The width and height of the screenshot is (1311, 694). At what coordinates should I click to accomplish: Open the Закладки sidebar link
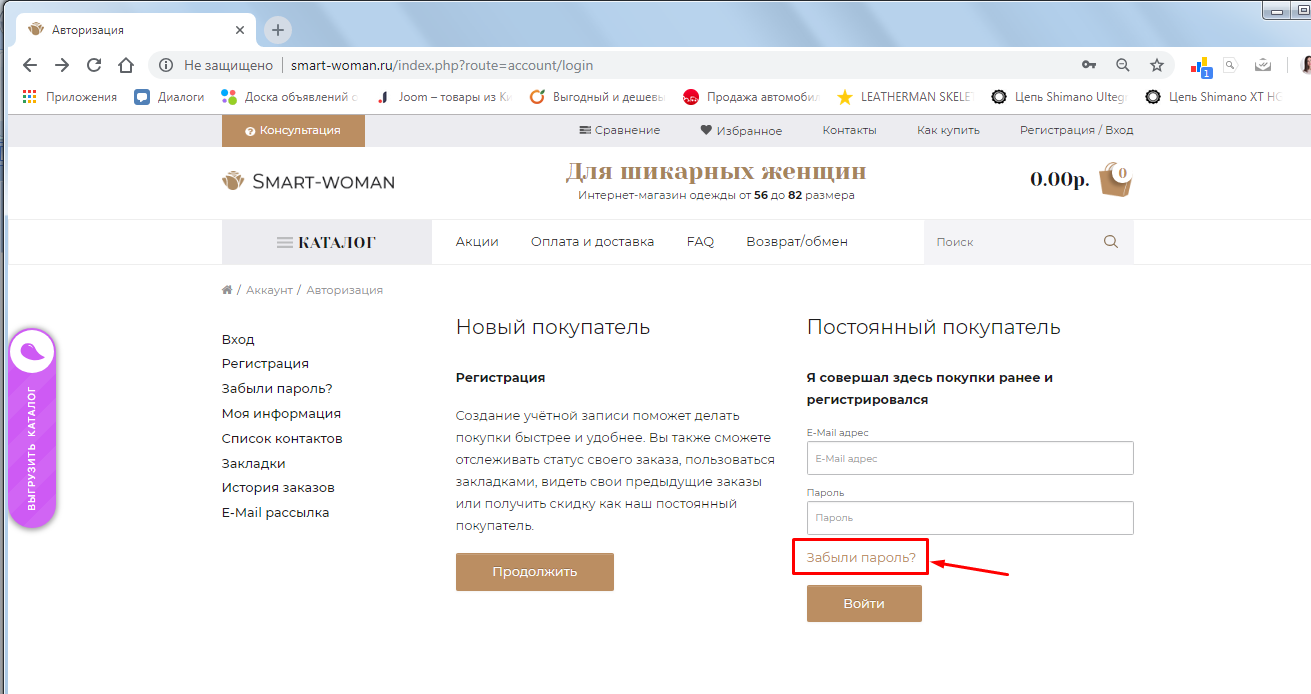tap(253, 463)
